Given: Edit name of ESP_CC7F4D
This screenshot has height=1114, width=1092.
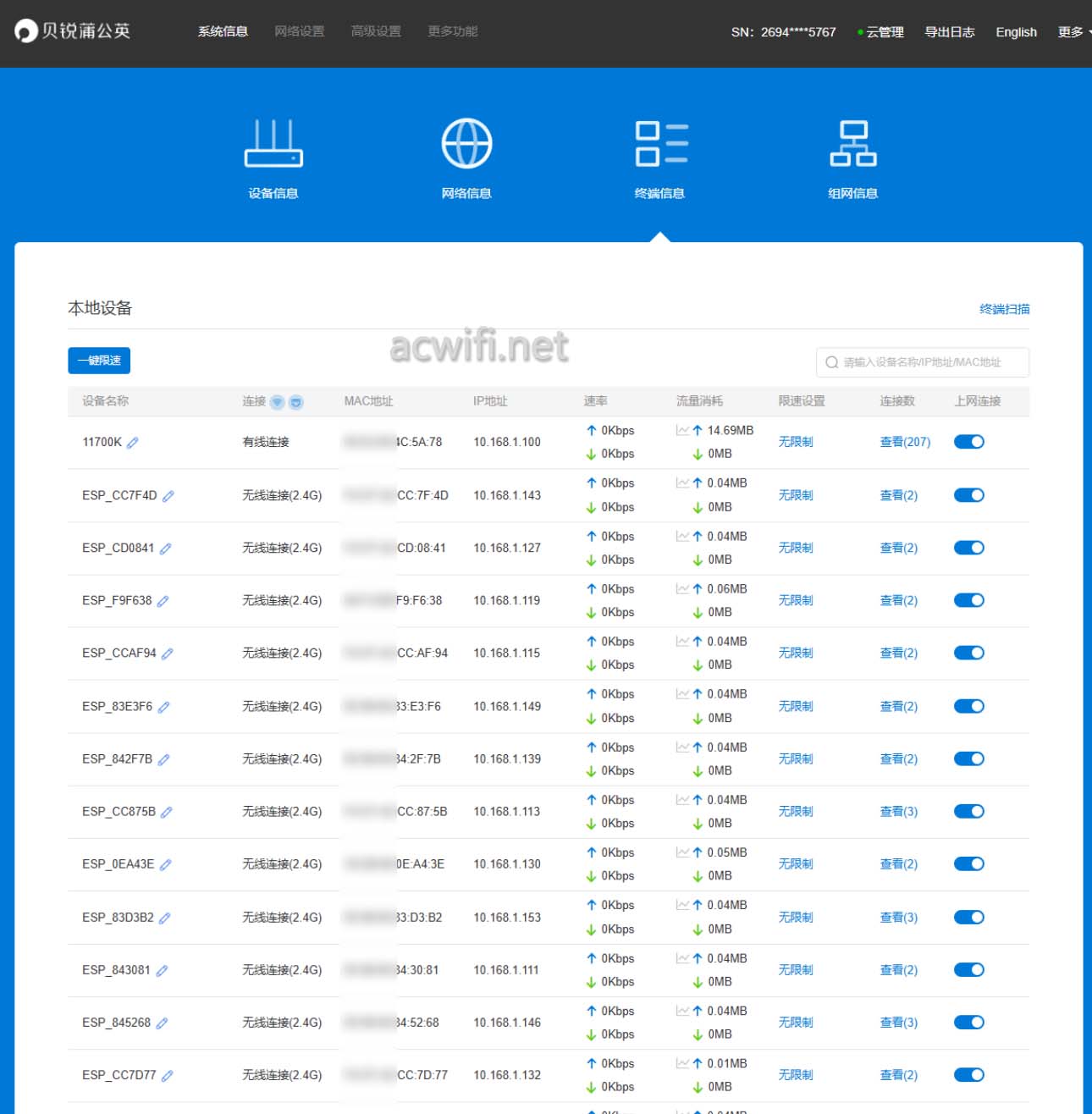Looking at the screenshot, I should click(168, 496).
